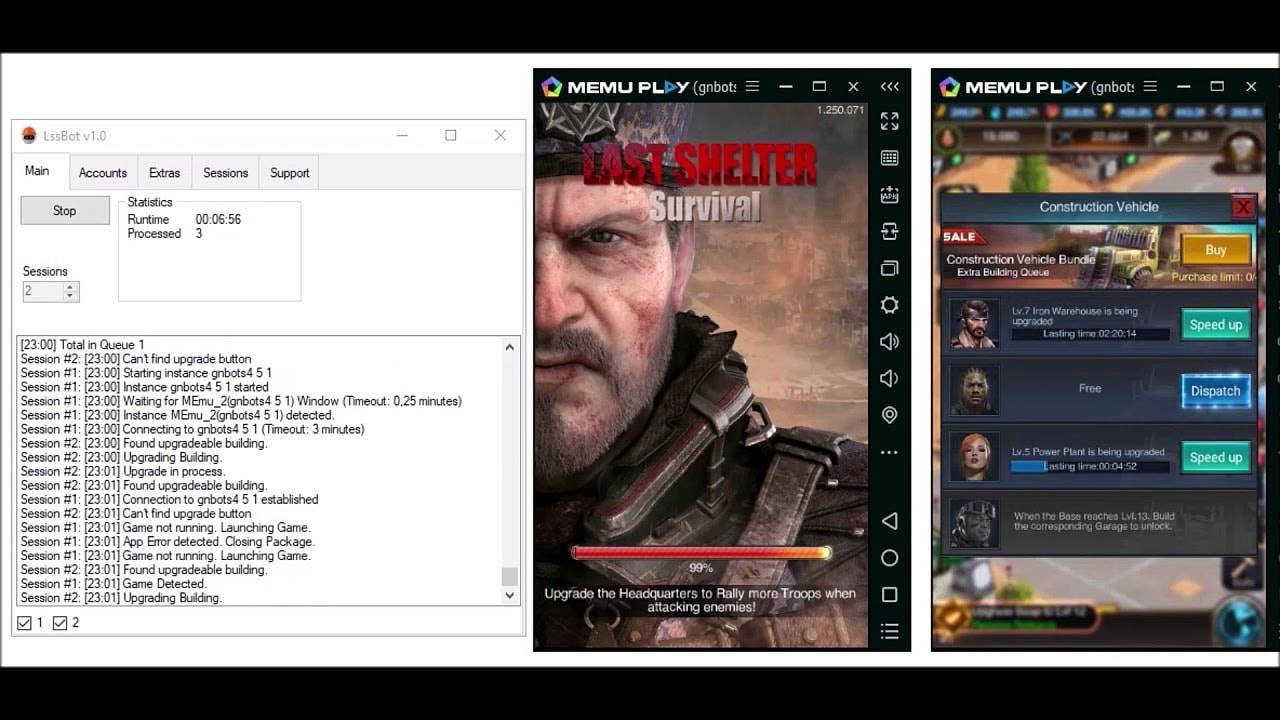Click the LssBot app icon in title bar
This screenshot has width=1280, height=720.
[29, 136]
